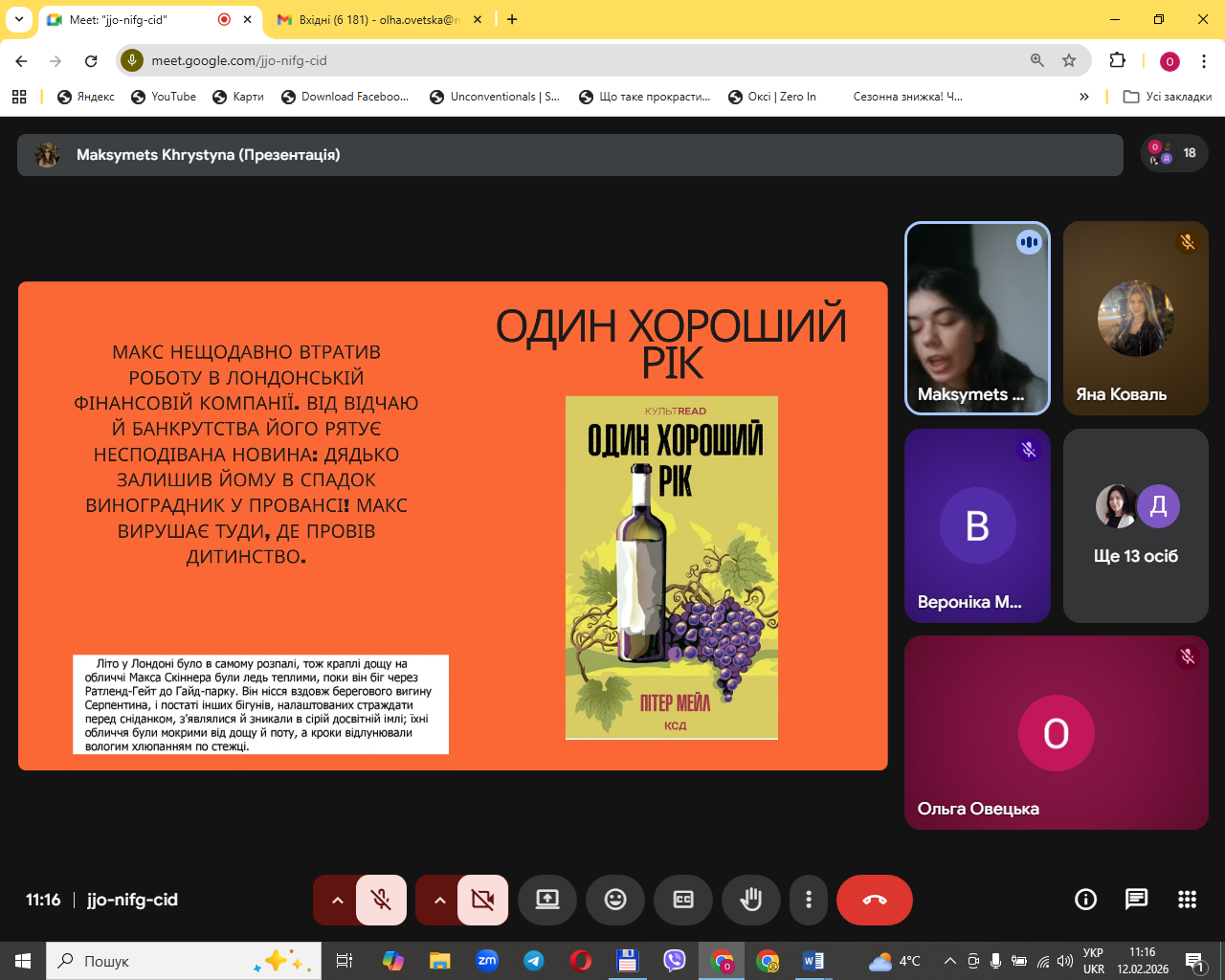Expand video settings arrow beside camera

pyautogui.click(x=439, y=900)
